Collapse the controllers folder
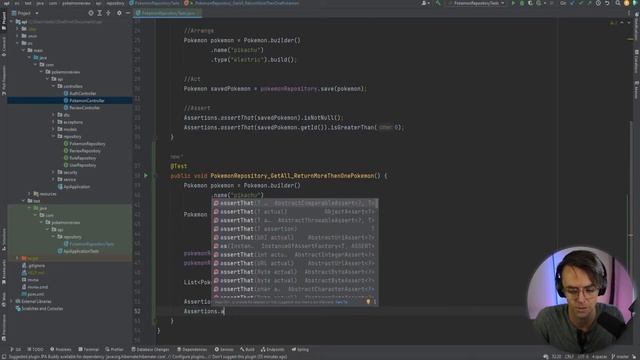This screenshot has width=640, height=360. pos(53,86)
